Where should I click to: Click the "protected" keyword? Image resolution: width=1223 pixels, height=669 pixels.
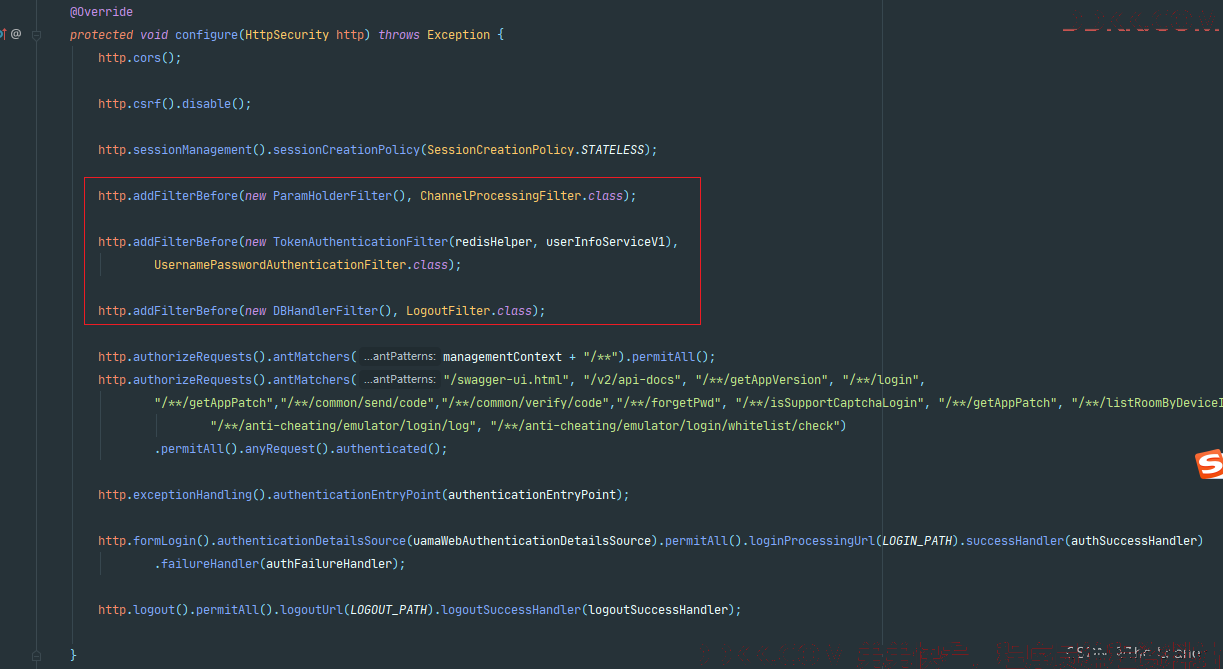pyautogui.click(x=101, y=35)
